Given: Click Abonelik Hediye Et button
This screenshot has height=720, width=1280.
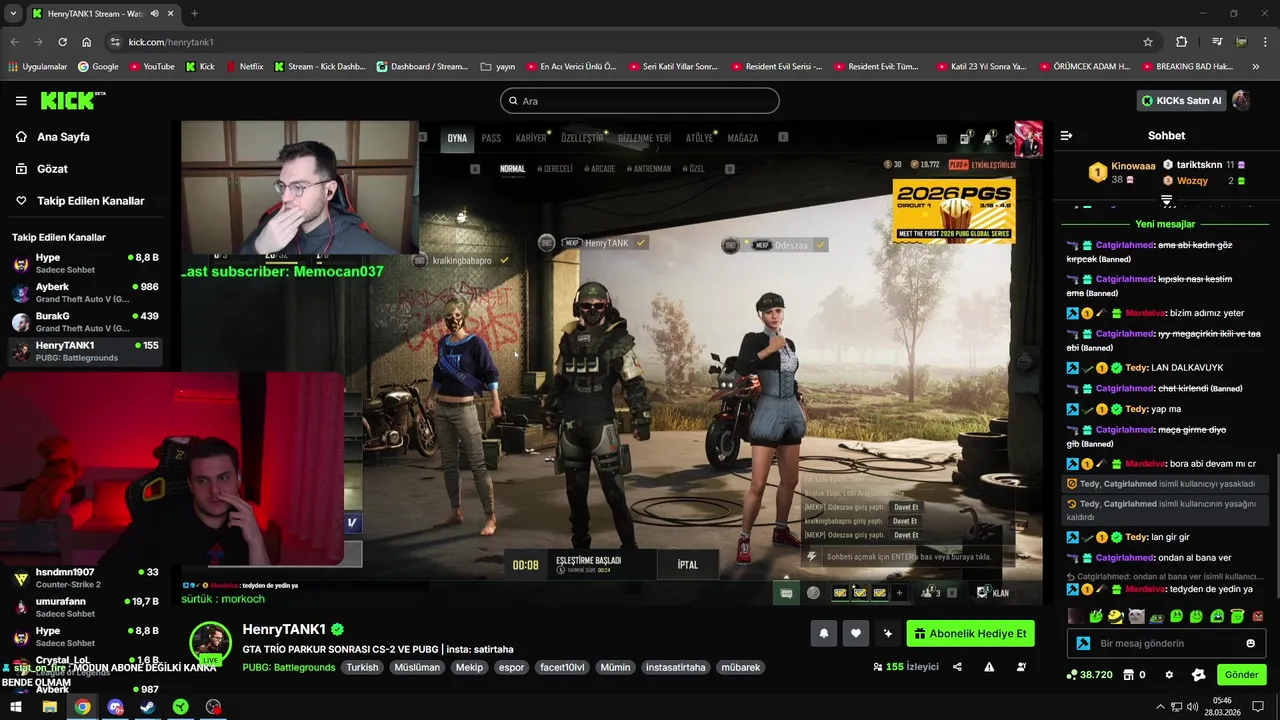Looking at the screenshot, I should 970,633.
